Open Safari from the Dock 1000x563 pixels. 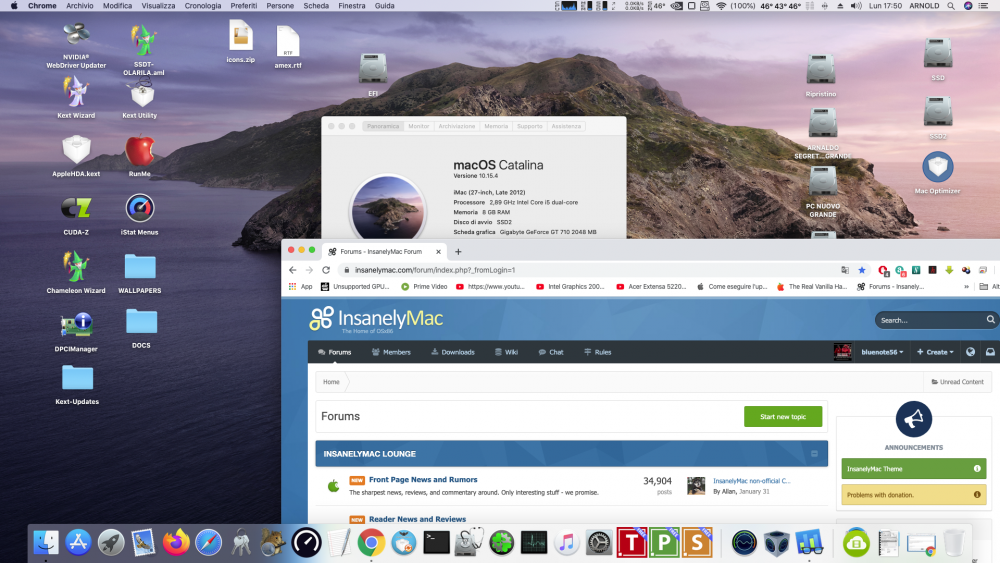point(209,543)
